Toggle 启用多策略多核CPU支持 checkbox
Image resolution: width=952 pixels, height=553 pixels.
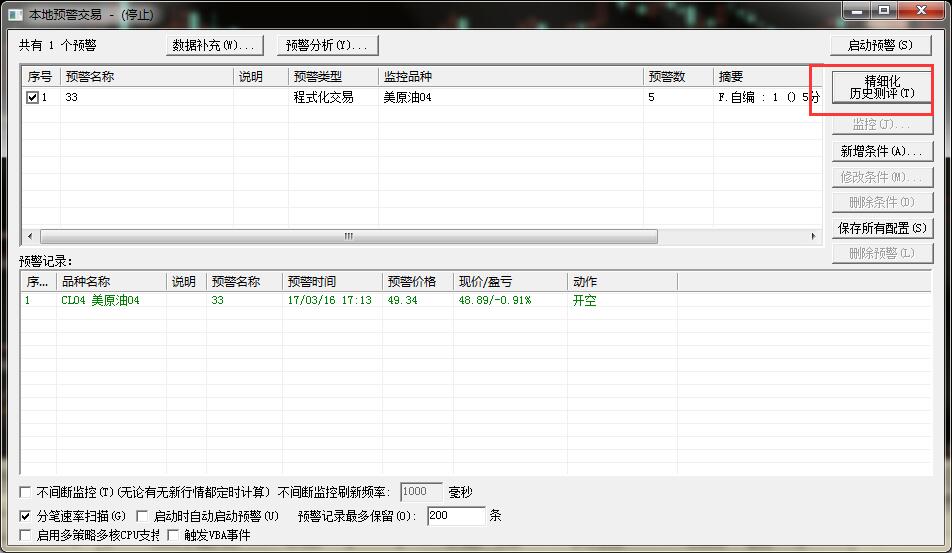(26, 535)
